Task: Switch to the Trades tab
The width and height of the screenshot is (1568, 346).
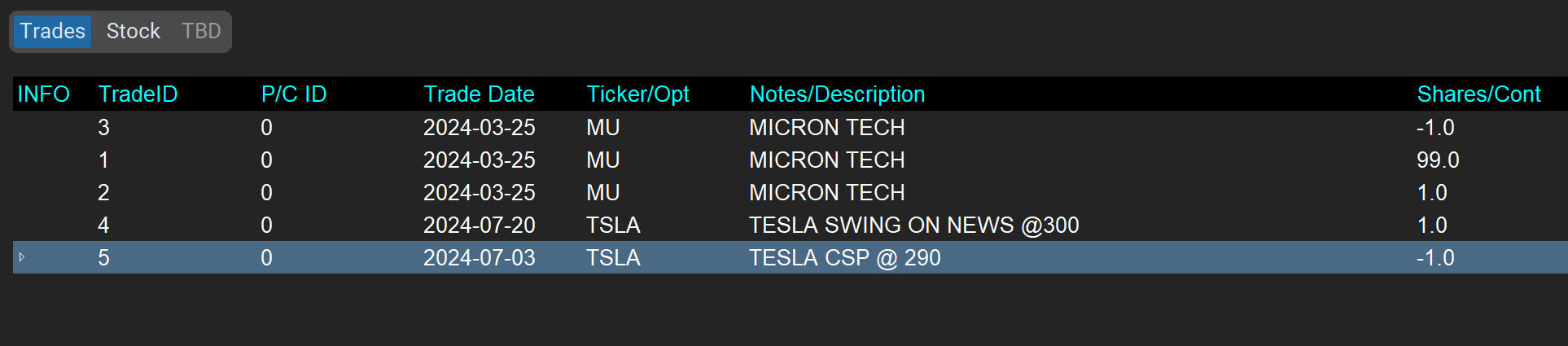Action: [x=52, y=32]
